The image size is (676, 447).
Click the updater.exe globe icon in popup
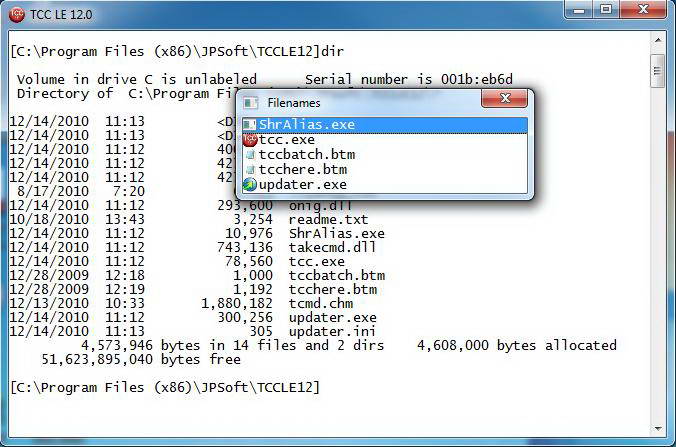[250, 184]
